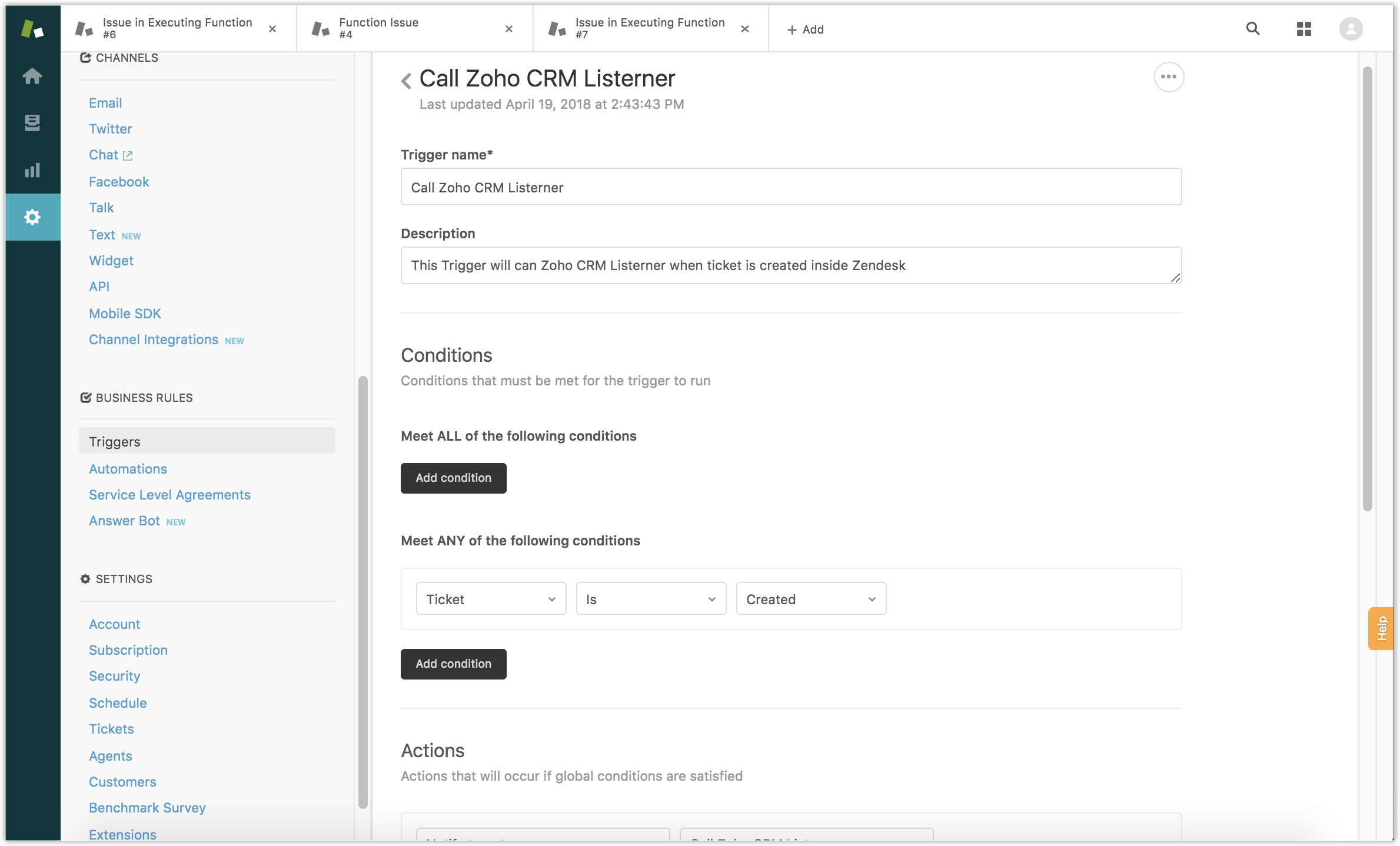Click Add condition under Meet ALL
Image resolution: width=1400 pixels, height=846 pixels.
(453, 478)
